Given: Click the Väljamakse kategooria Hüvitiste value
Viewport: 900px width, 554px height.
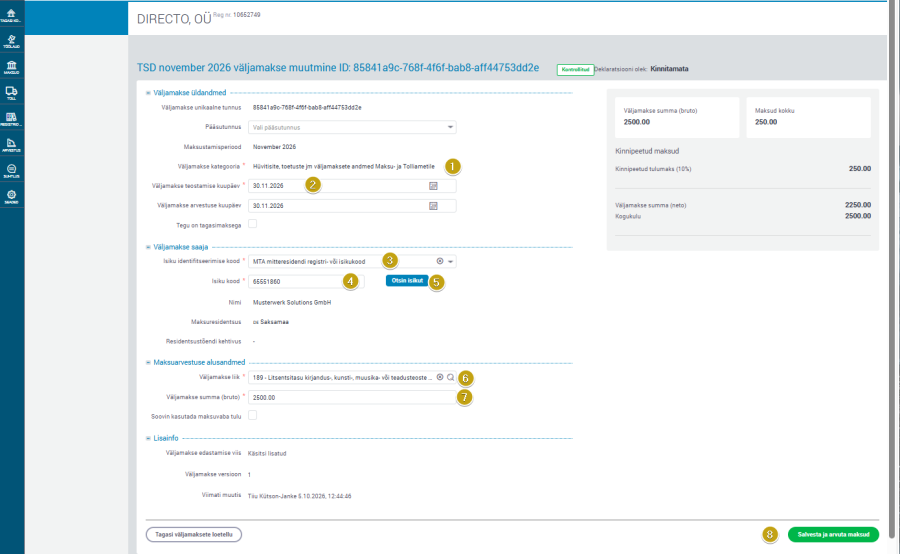Looking at the screenshot, I should coord(343,166).
